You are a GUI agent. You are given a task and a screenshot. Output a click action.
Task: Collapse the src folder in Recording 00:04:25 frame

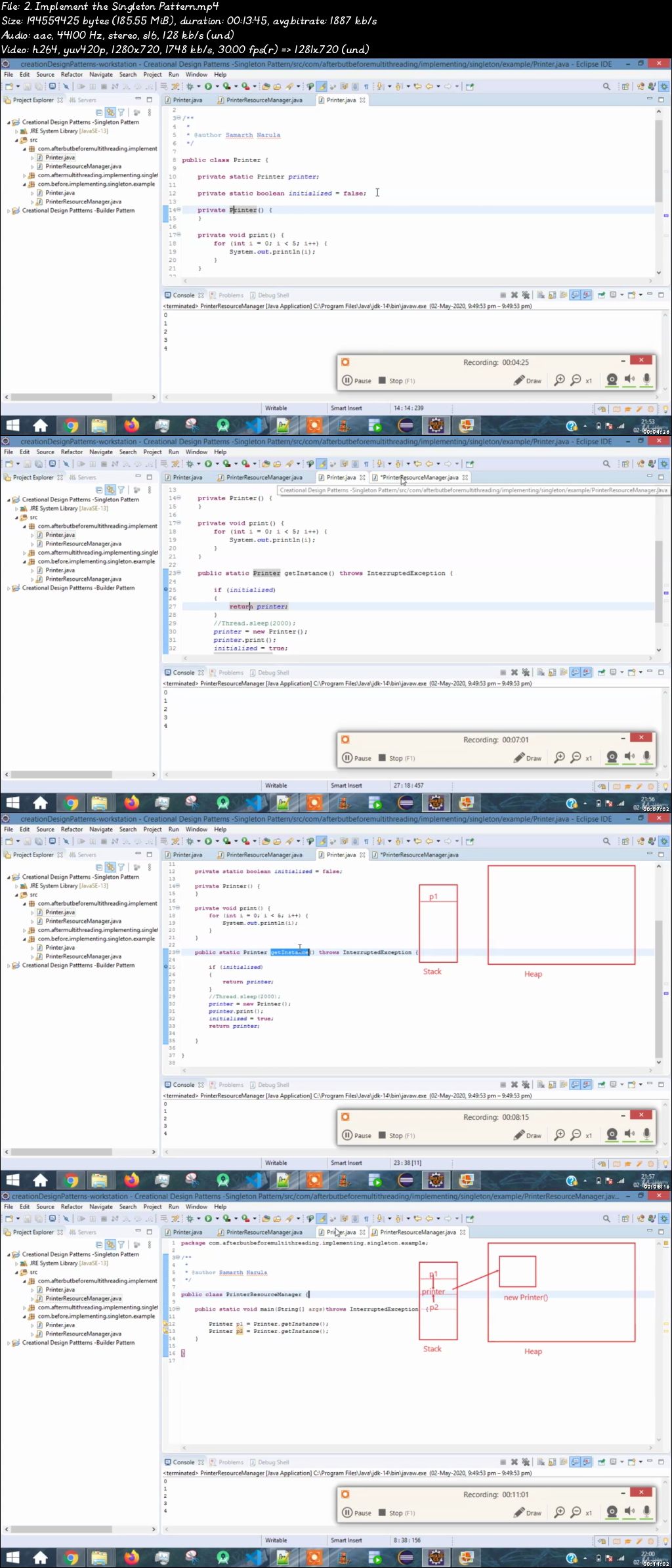tap(17, 140)
